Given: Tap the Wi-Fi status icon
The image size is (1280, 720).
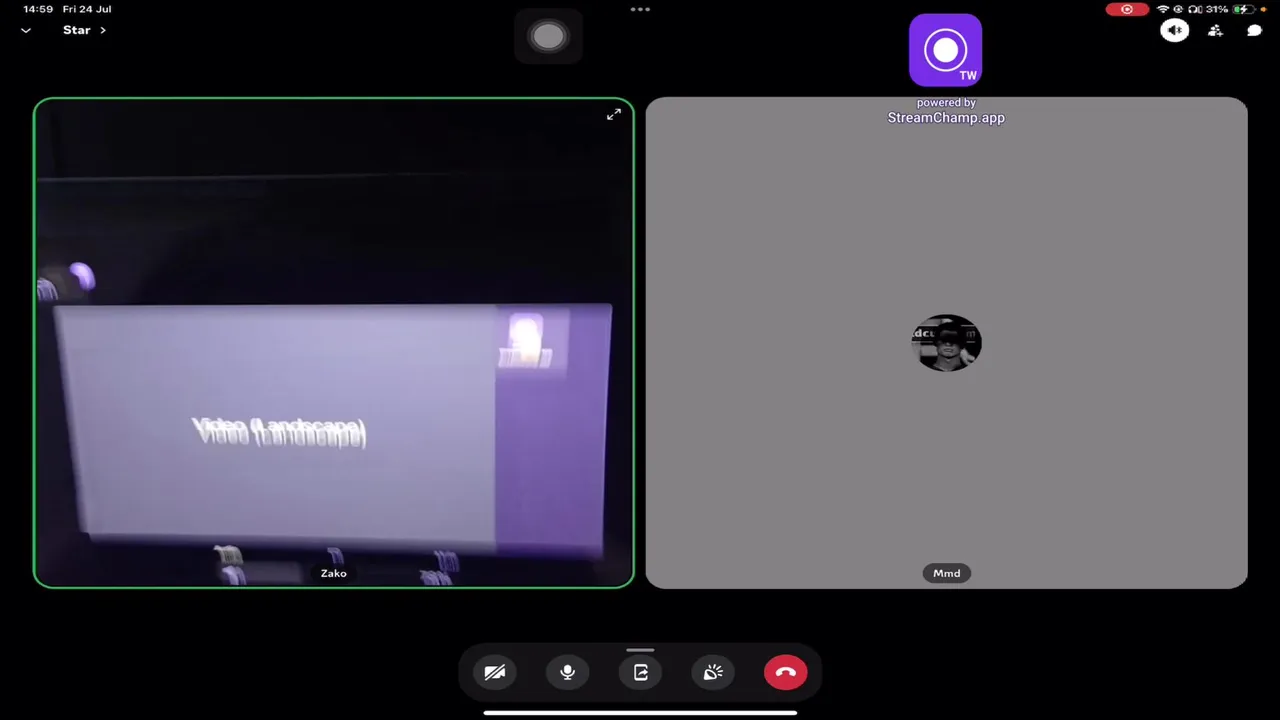Looking at the screenshot, I should pyautogui.click(x=1163, y=9).
